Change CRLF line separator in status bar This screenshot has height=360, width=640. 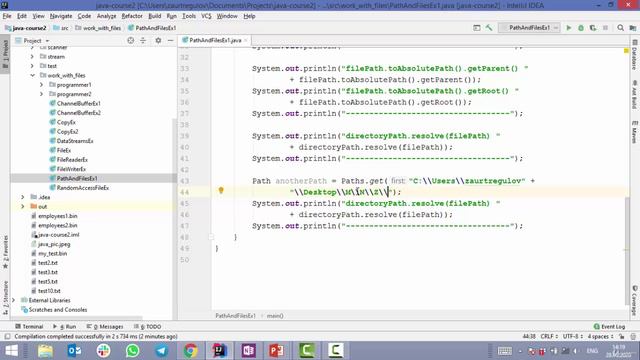(549, 336)
